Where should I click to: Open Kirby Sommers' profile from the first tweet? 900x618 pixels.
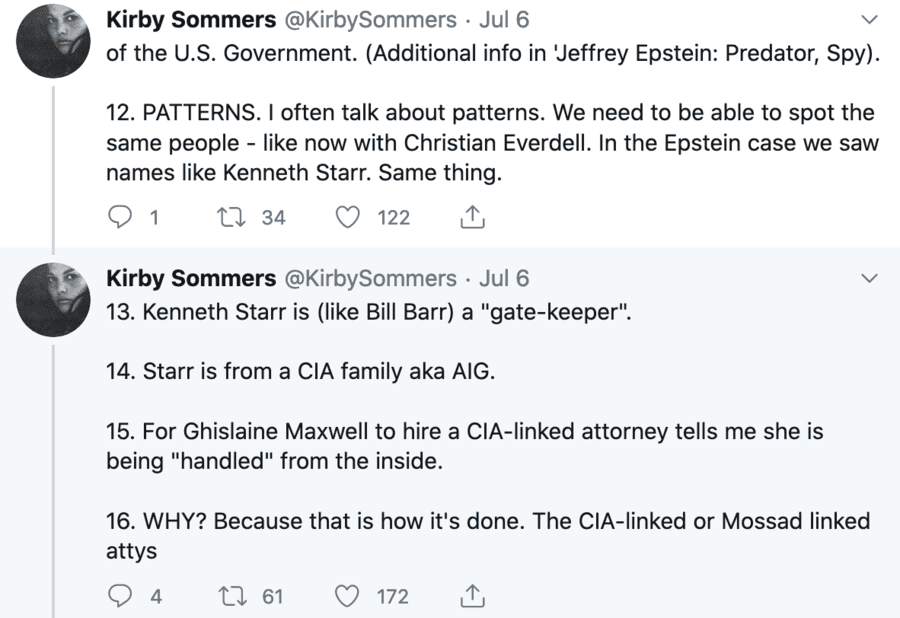pyautogui.click(x=190, y=20)
